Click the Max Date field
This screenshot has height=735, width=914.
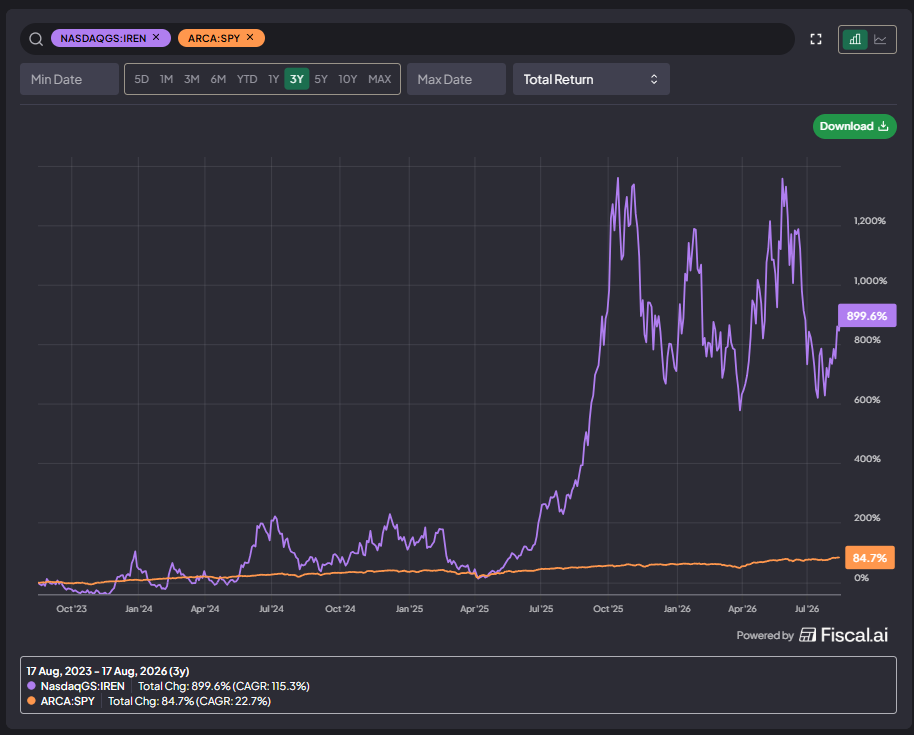456,79
